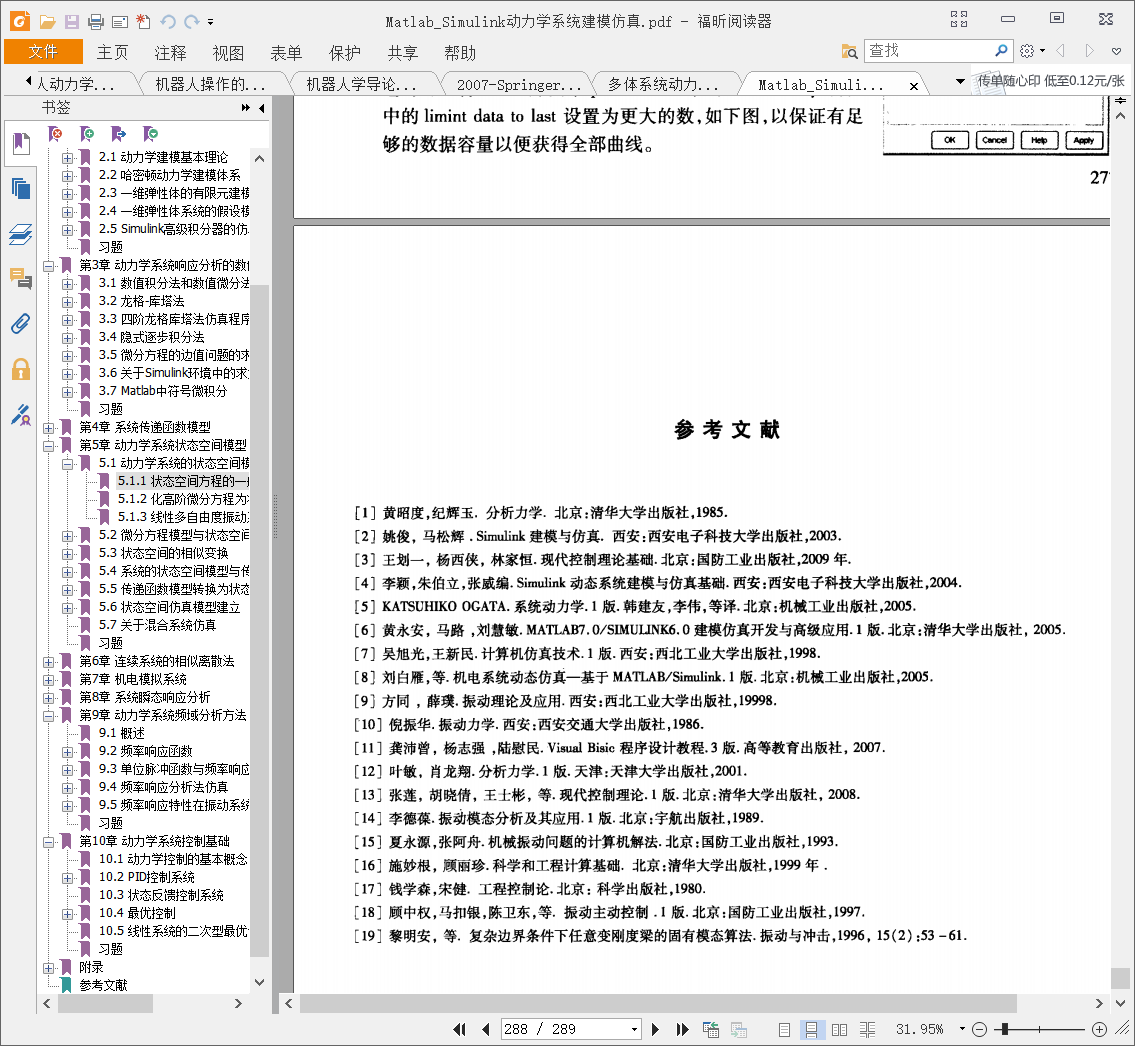Open the zoom percentage dropdown arrow
This screenshot has height=1046, width=1135.
pos(962,1029)
